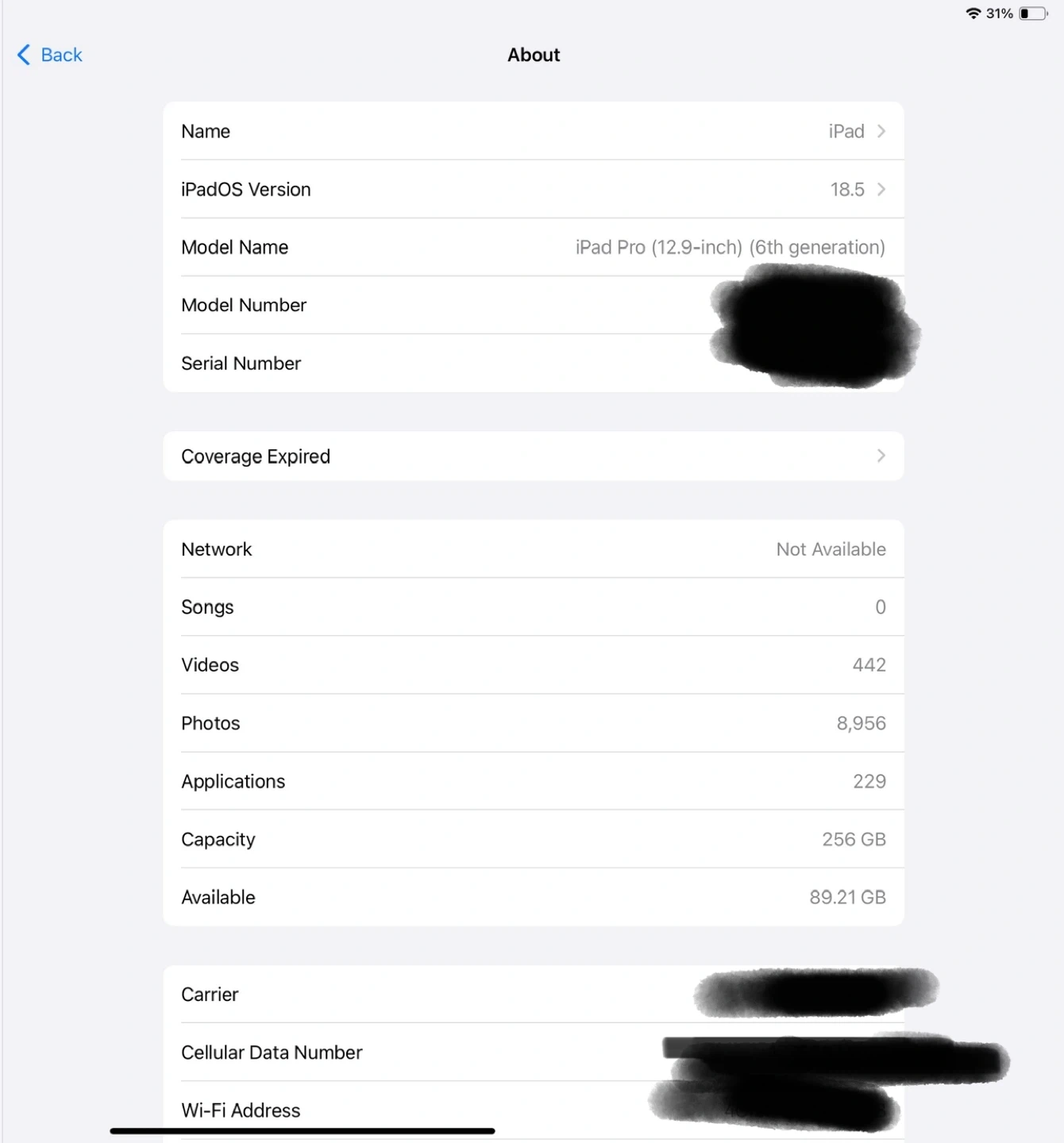Select the Name row
The width and height of the screenshot is (1064, 1143).
[x=534, y=131]
